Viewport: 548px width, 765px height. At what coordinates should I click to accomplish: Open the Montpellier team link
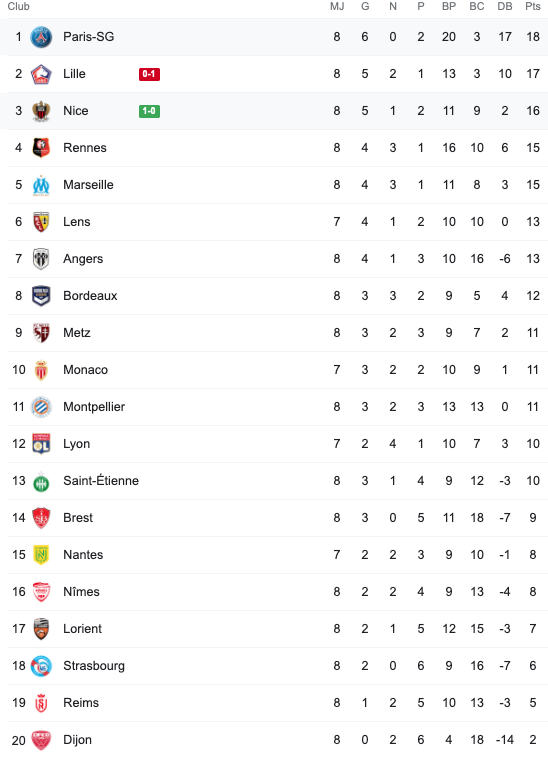pyautogui.click(x=94, y=407)
